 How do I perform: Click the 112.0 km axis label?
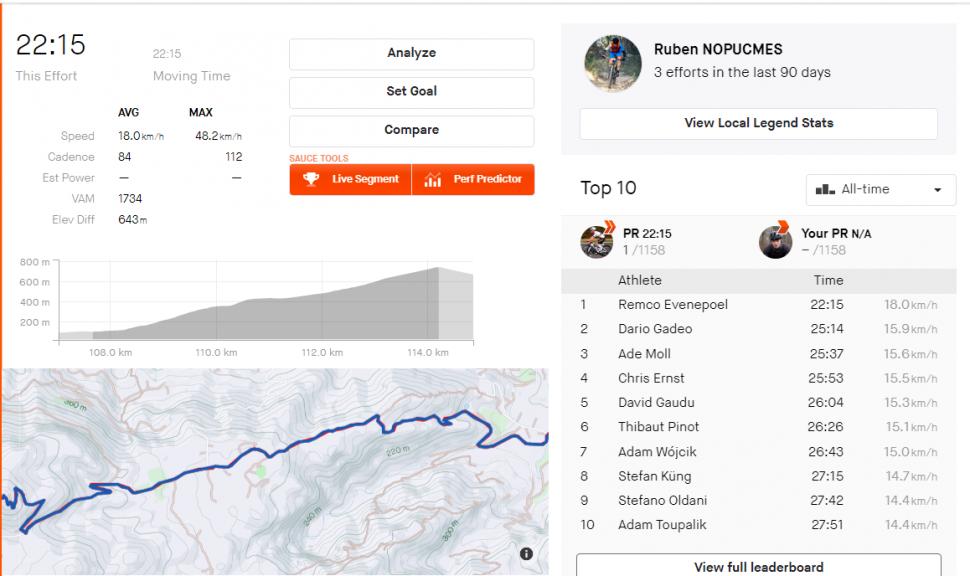click(x=322, y=352)
